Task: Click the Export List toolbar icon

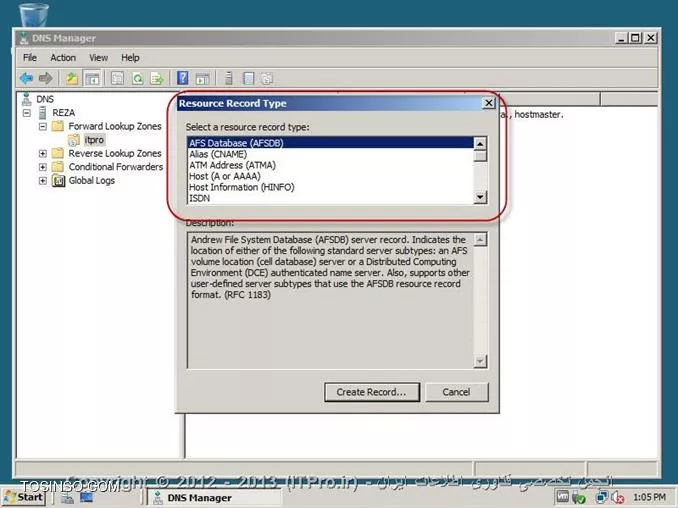Action: pos(157,78)
